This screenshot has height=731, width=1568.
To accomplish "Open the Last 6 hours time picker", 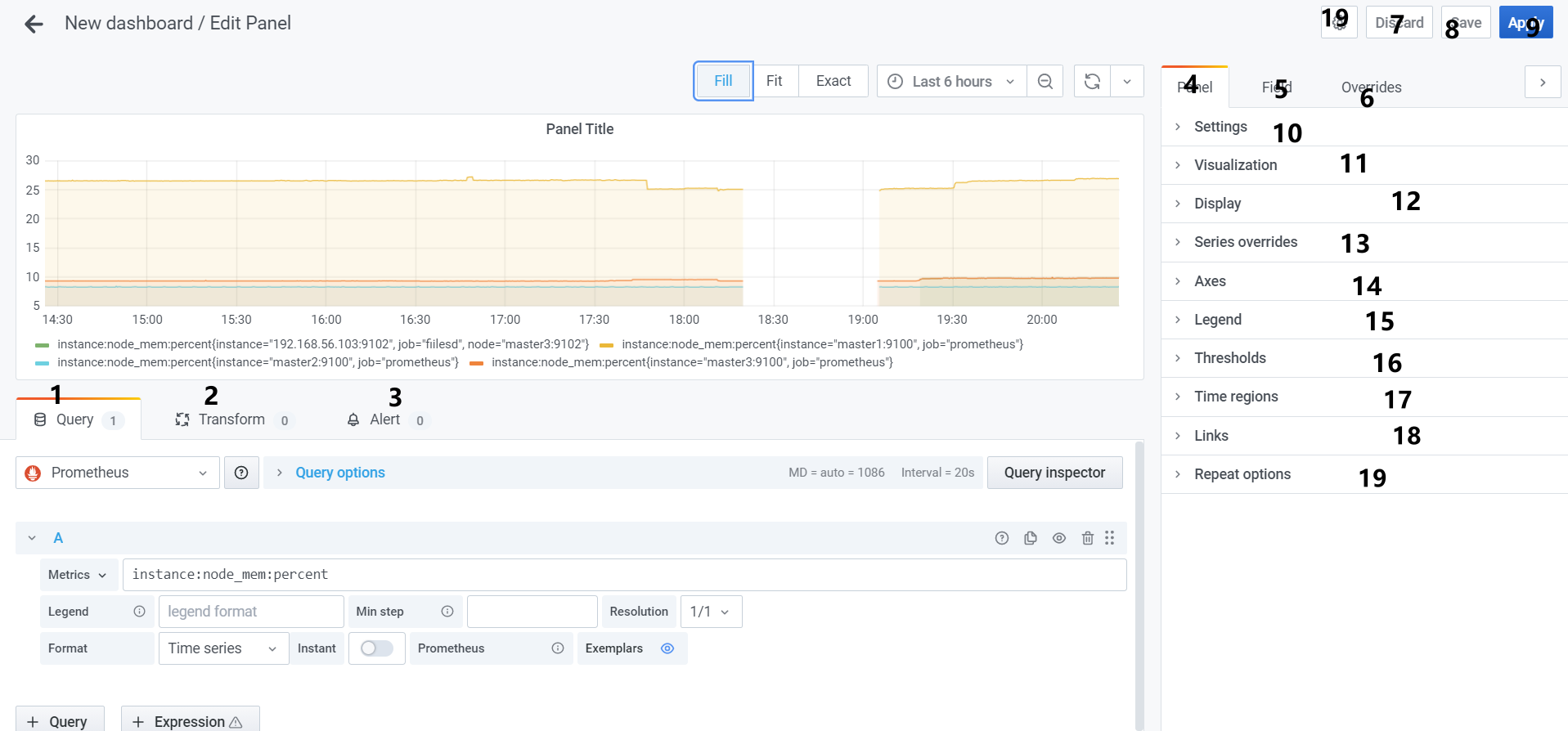I will click(x=952, y=81).
